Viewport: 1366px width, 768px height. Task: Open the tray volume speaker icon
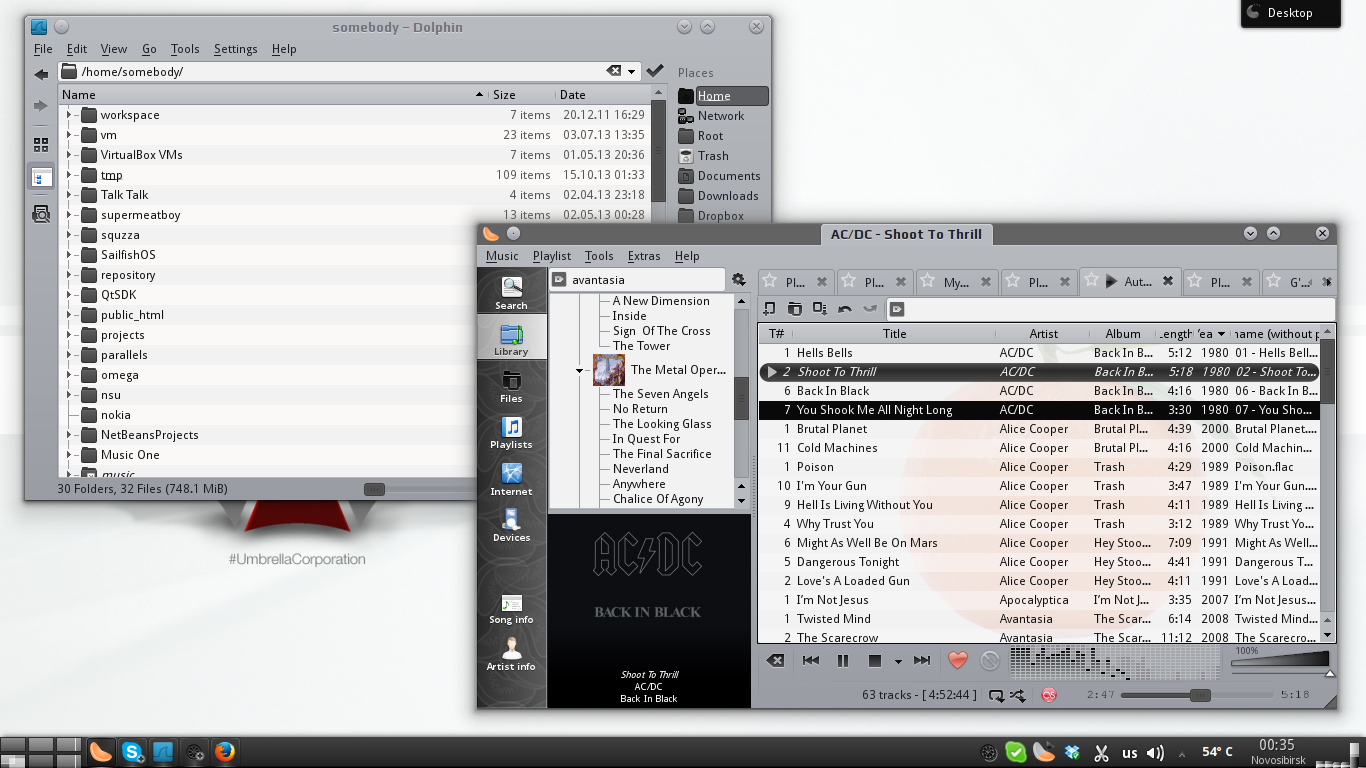(1155, 753)
